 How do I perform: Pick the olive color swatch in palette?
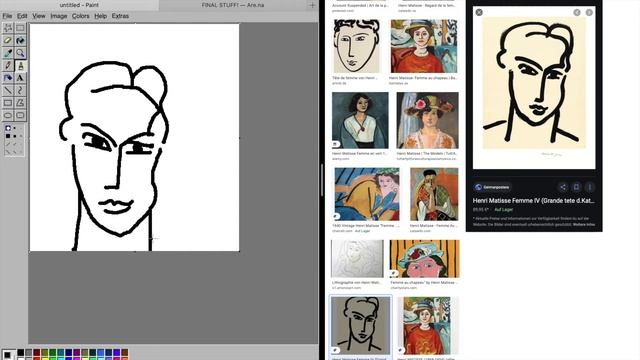pos(44,352)
